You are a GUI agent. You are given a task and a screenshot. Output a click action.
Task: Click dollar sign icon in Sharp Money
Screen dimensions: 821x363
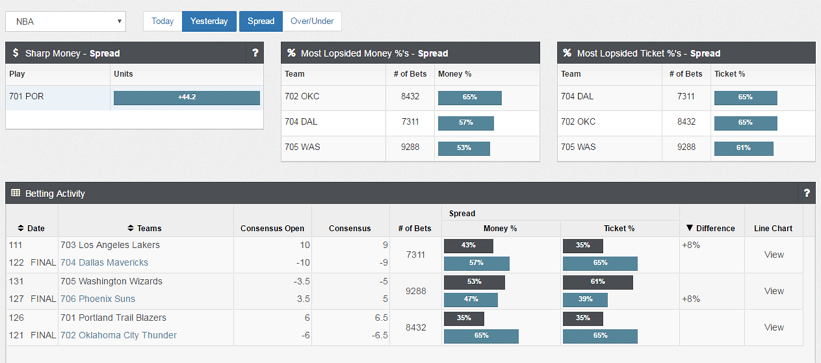(x=16, y=53)
